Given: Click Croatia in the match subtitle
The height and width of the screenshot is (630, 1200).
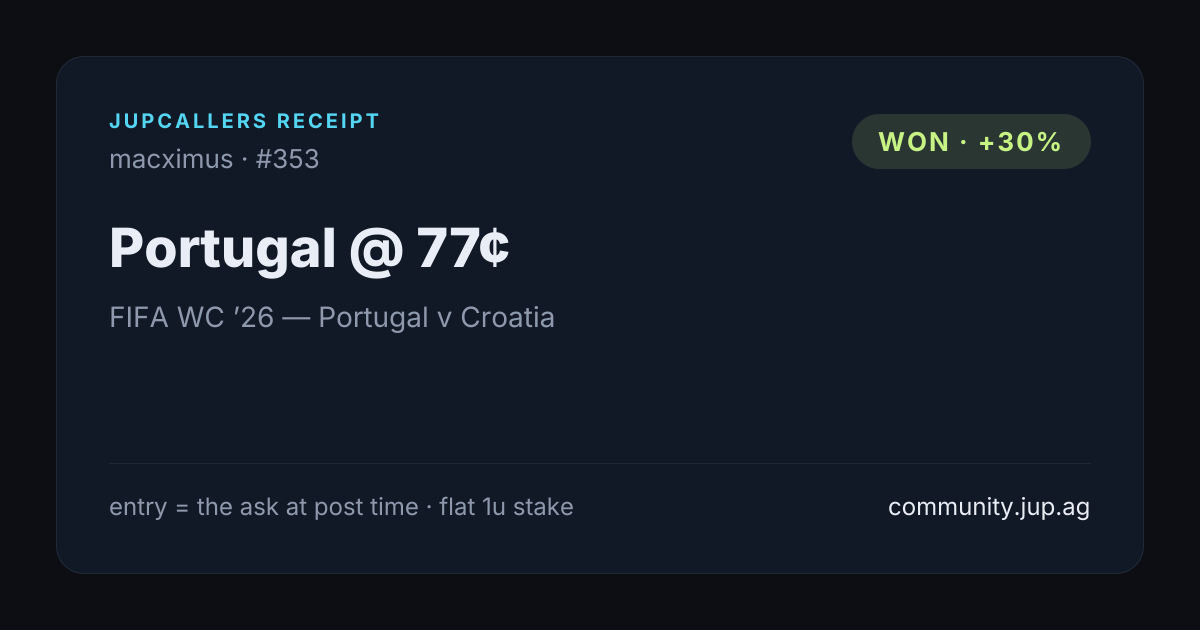Looking at the screenshot, I should (507, 318).
